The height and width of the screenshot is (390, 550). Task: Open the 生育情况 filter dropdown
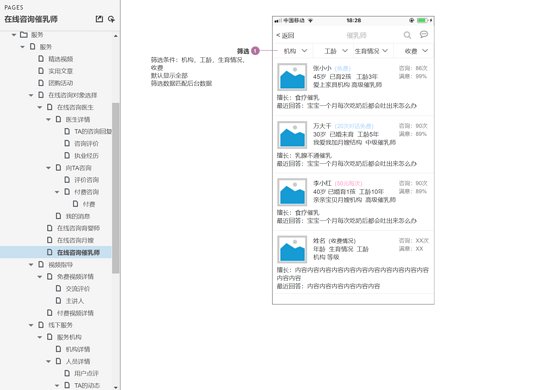pos(371,51)
